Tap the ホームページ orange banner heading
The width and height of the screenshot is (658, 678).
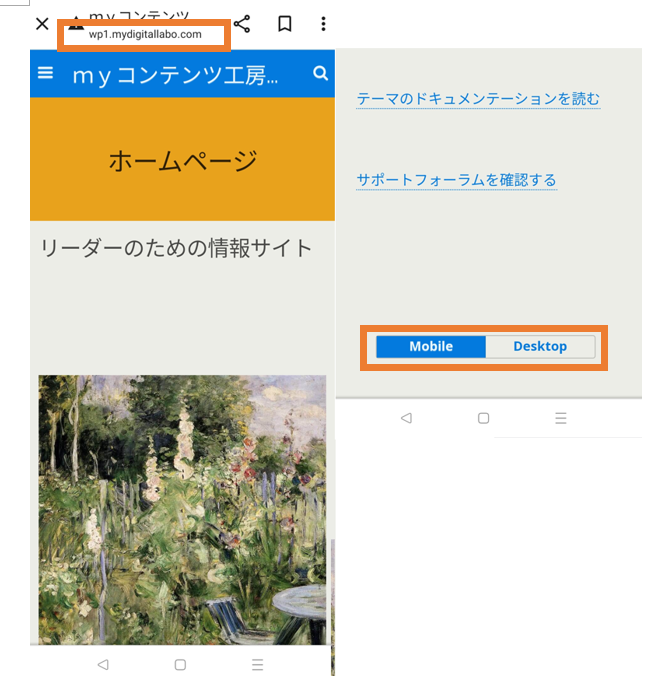coord(182,161)
